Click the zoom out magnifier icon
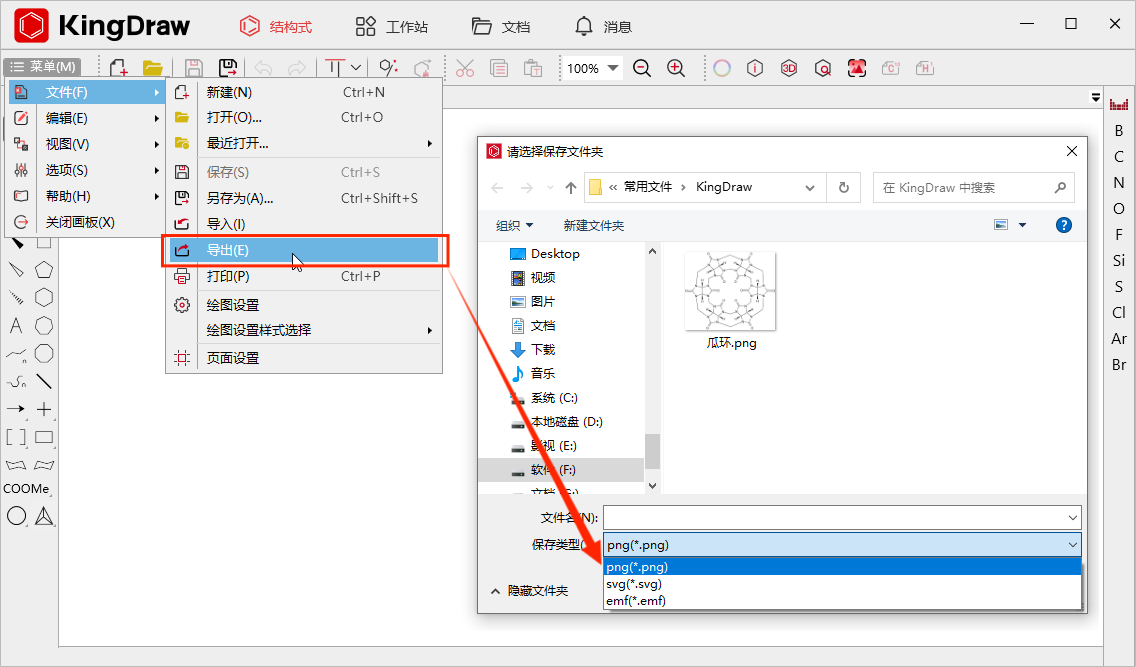Viewport: 1136px width, 667px height. 641,68
